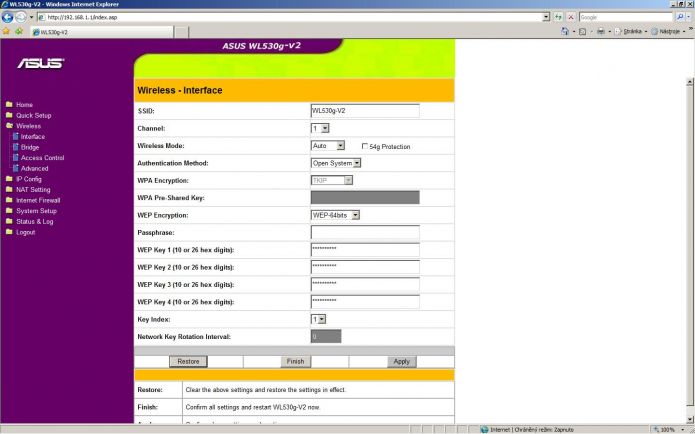Go back with the browser Back arrow
Image resolution: width=695 pixels, height=434 pixels.
pos(8,17)
